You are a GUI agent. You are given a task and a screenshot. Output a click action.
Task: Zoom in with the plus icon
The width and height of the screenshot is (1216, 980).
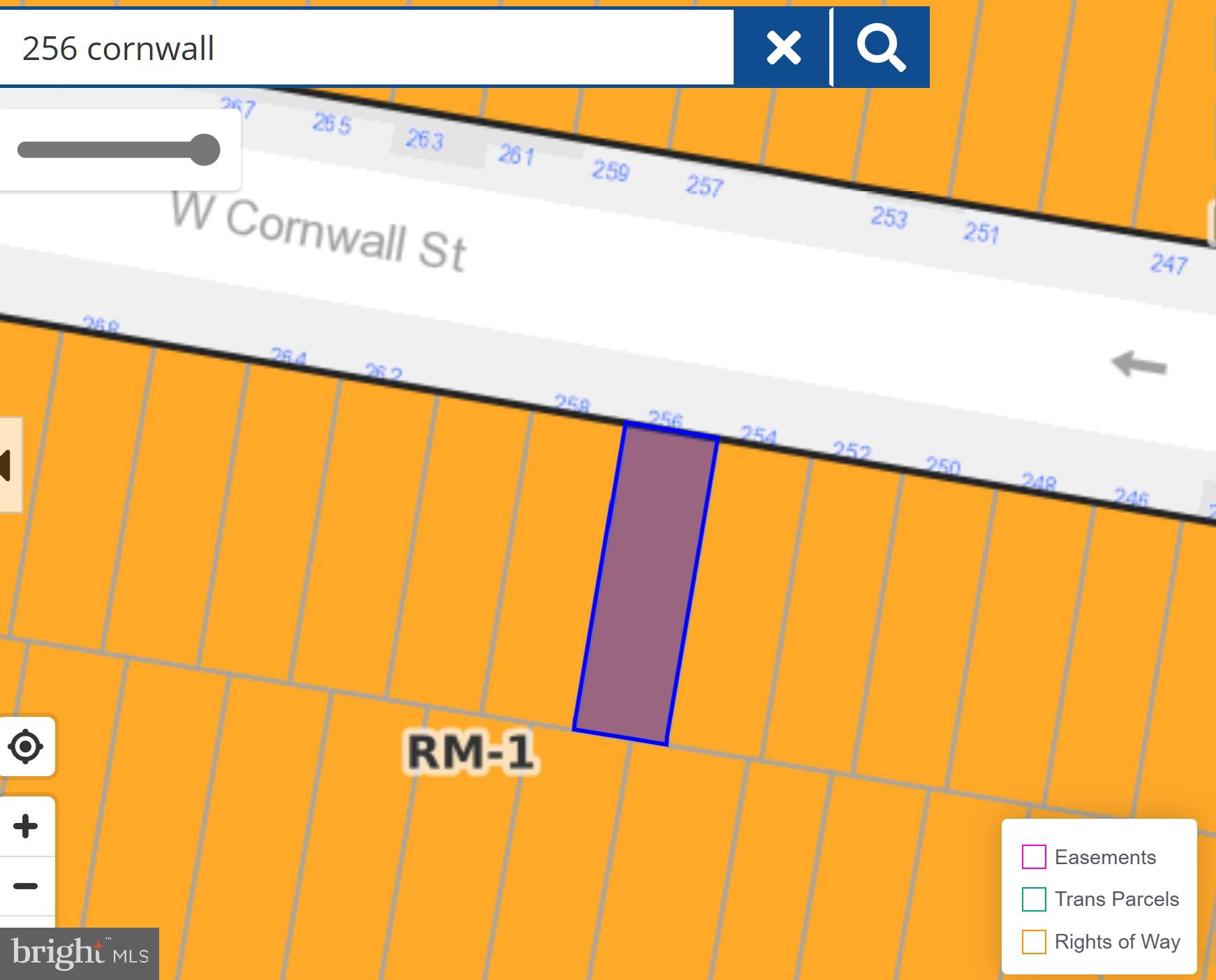coord(26,826)
